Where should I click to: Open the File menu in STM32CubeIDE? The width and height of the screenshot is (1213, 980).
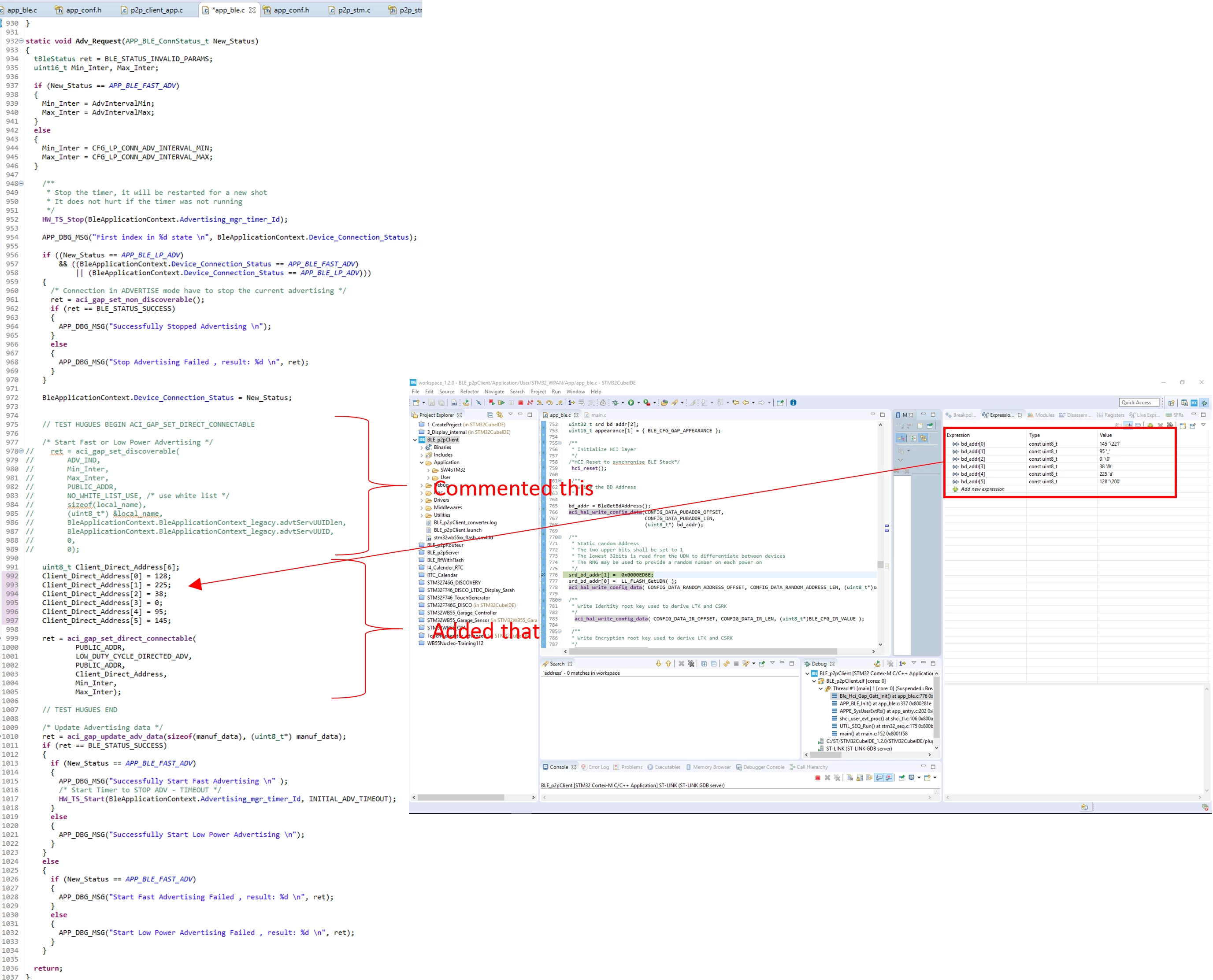[x=415, y=392]
